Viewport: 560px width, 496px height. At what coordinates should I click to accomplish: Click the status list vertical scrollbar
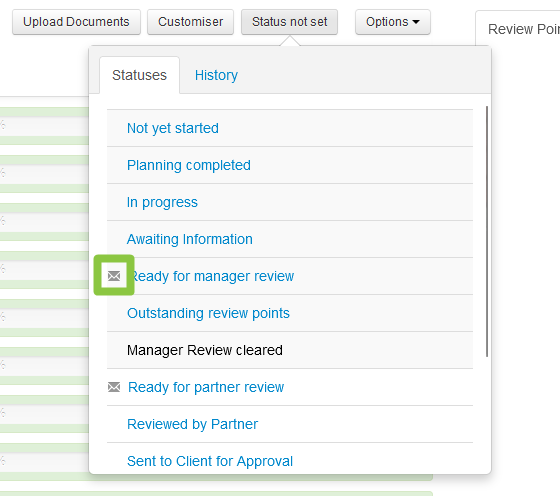(x=486, y=231)
